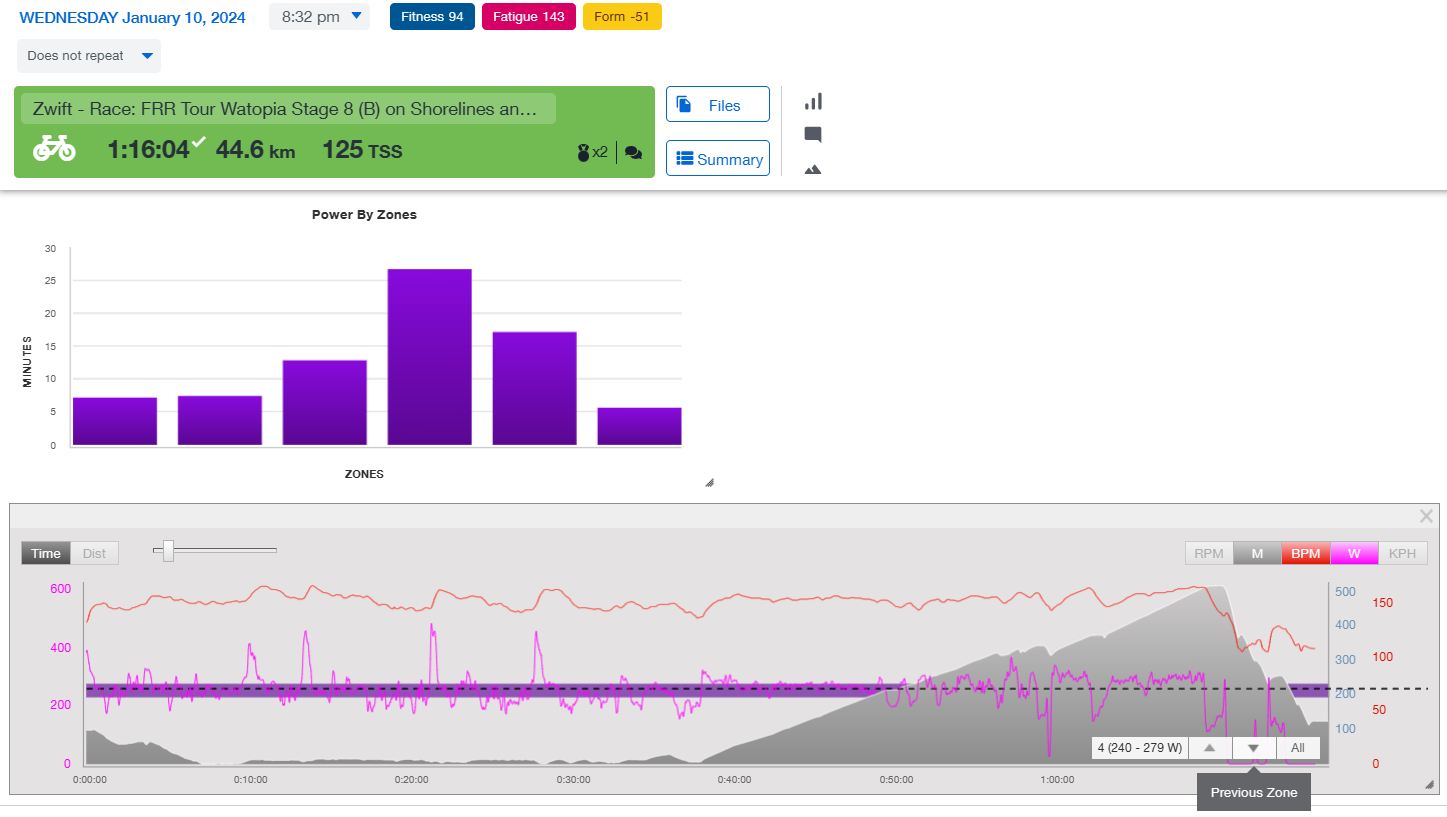This screenshot has height=817, width=1447.
Task: Switch graph x-axis to Dist
Action: 94,553
